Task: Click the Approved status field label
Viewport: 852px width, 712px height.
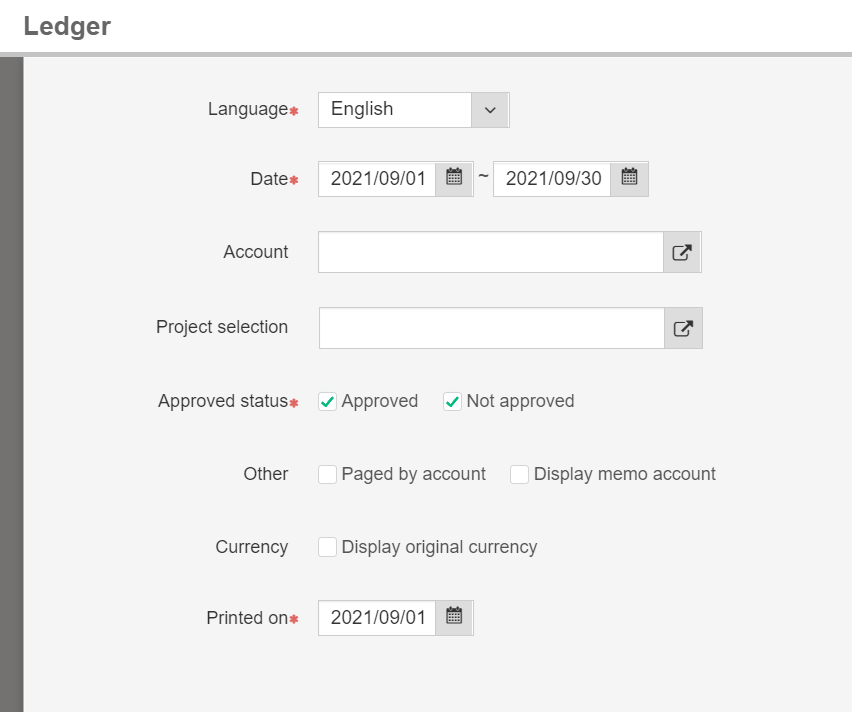Action: point(223,401)
